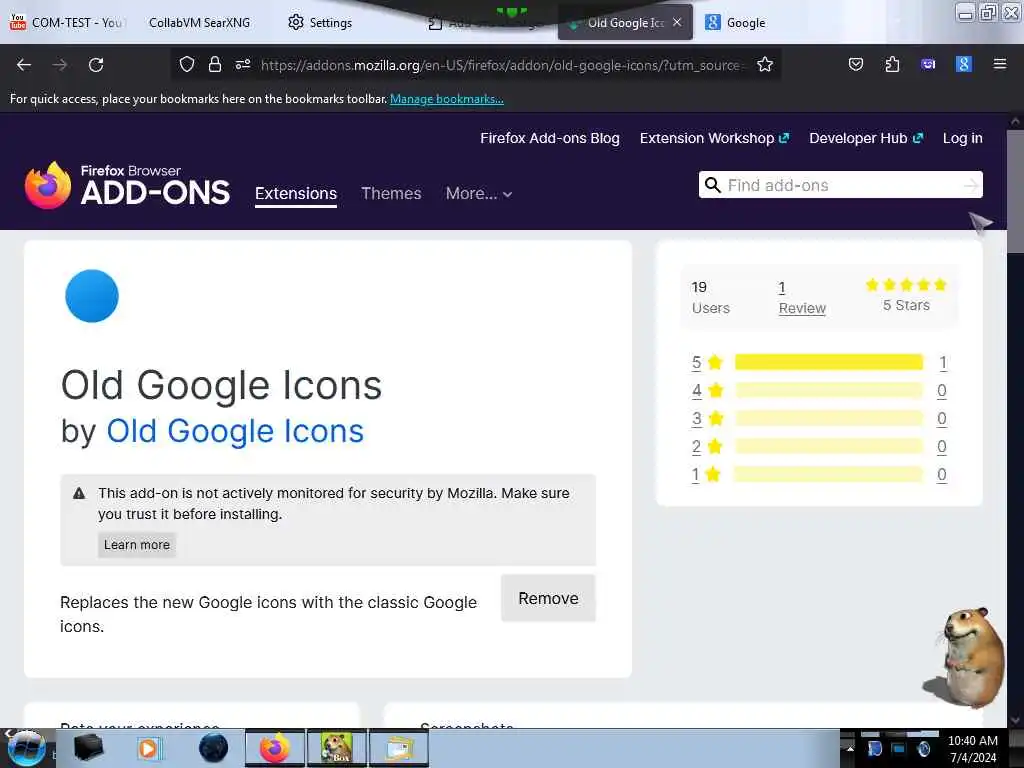Focus the Find add-ons search field
The width and height of the screenshot is (1024, 768).
click(x=841, y=185)
